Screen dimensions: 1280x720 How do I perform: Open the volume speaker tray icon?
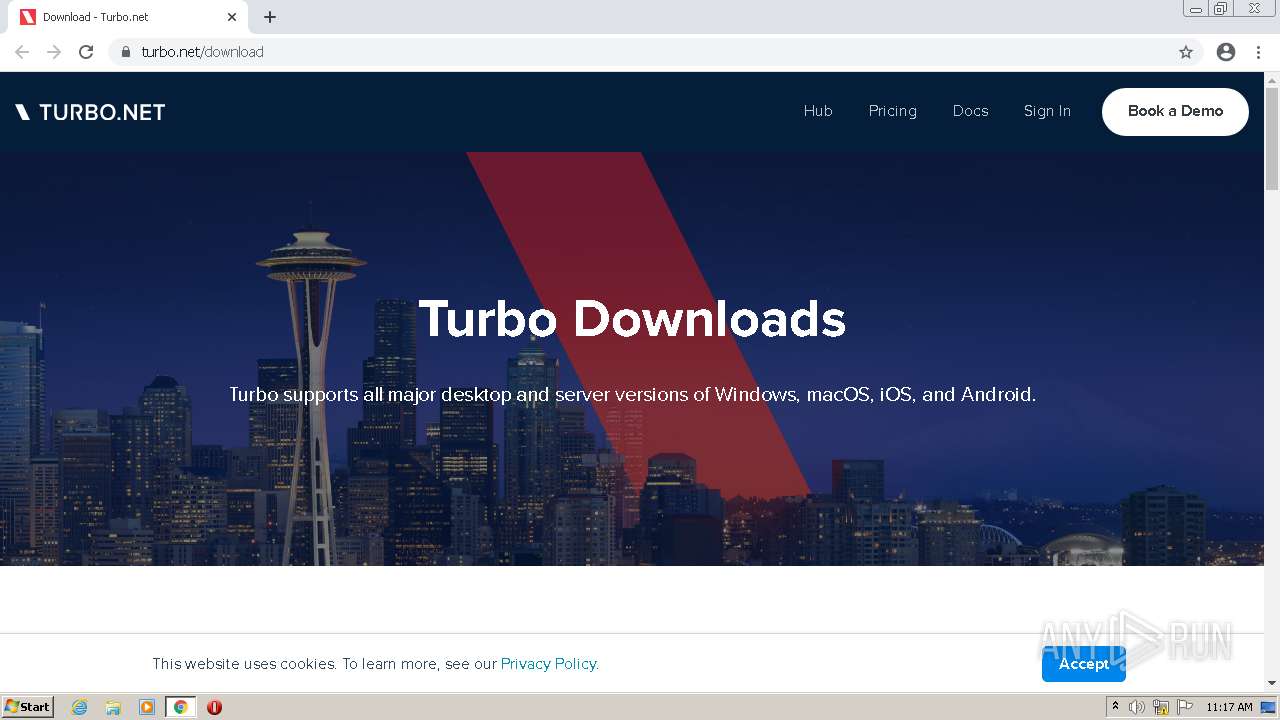click(1137, 707)
